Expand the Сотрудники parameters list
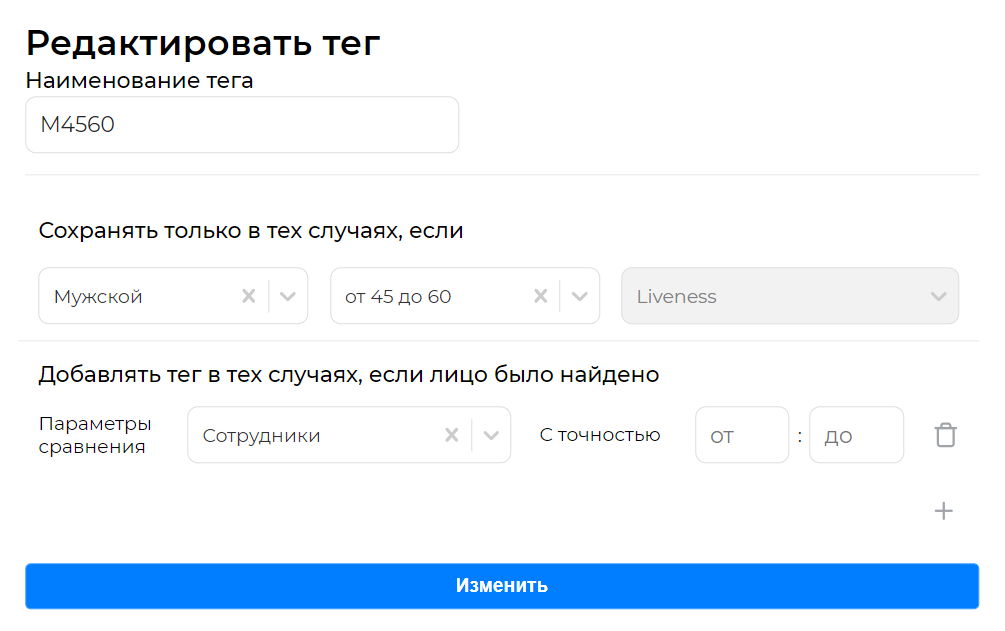Screen dimensions: 1005x631 (491, 434)
